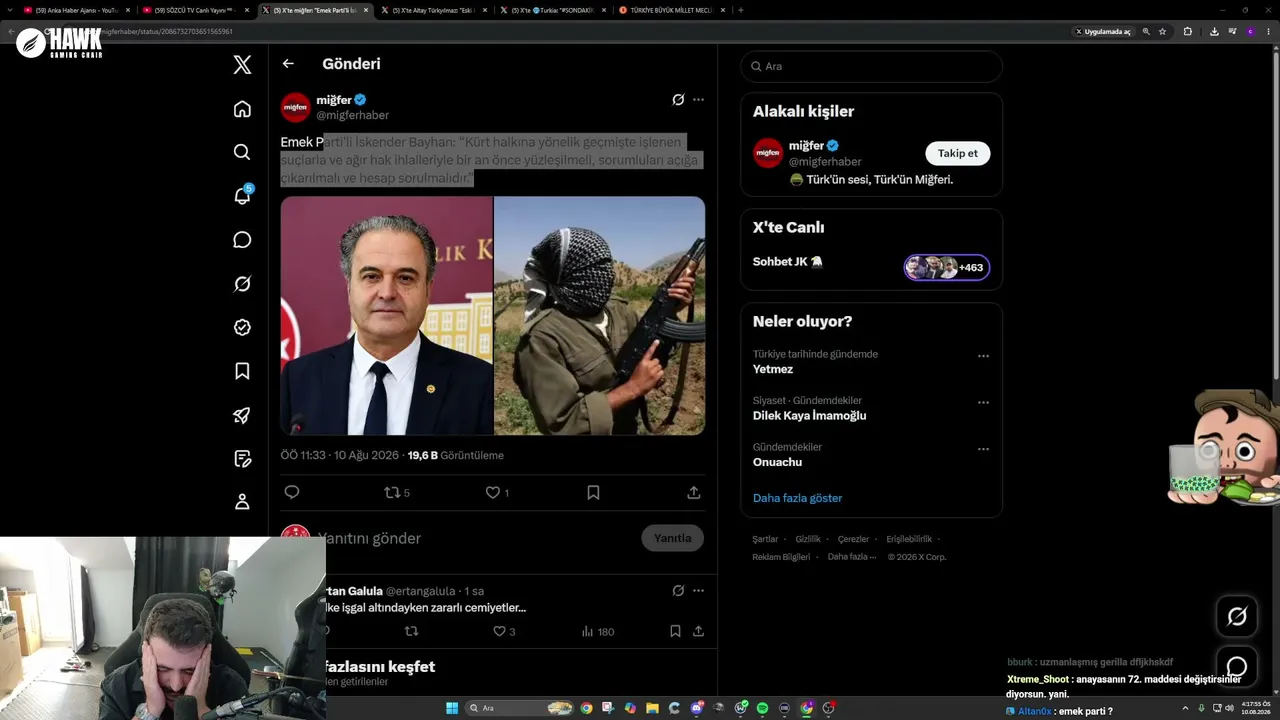Open the Yetmez trending topic
The width and height of the screenshot is (1280, 720).
tap(773, 369)
